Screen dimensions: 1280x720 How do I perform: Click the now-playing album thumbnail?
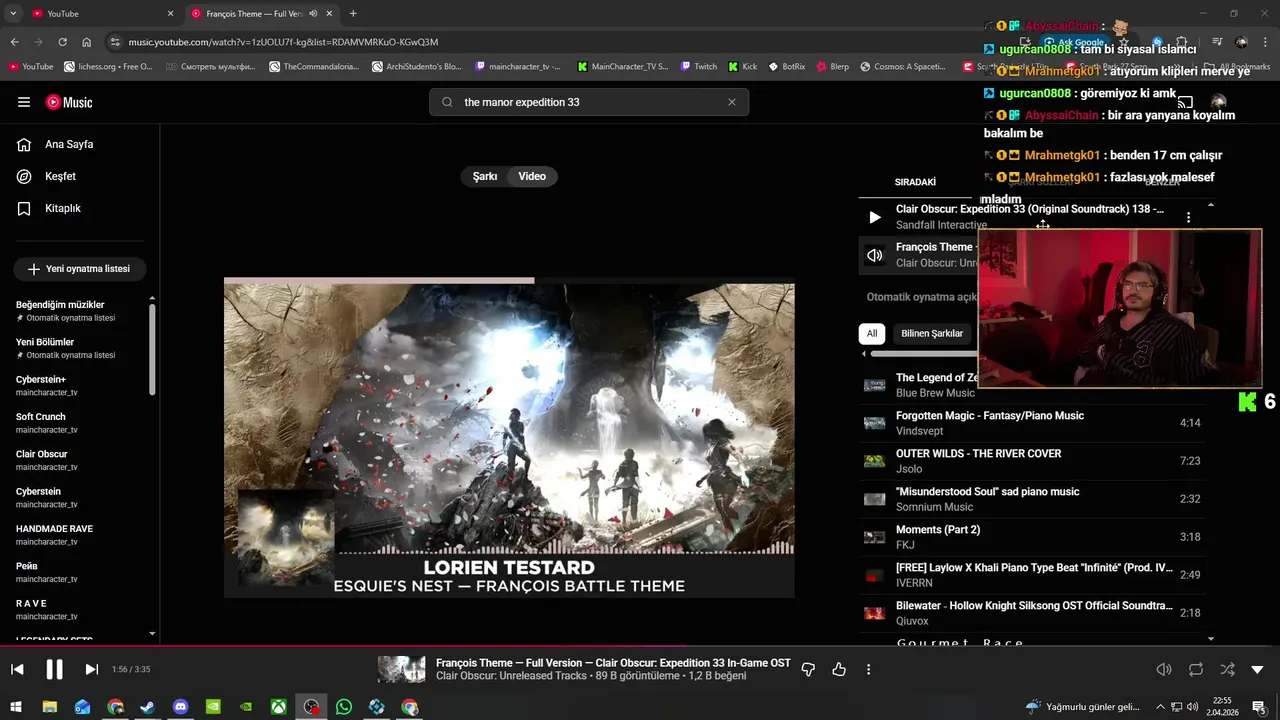coord(402,669)
